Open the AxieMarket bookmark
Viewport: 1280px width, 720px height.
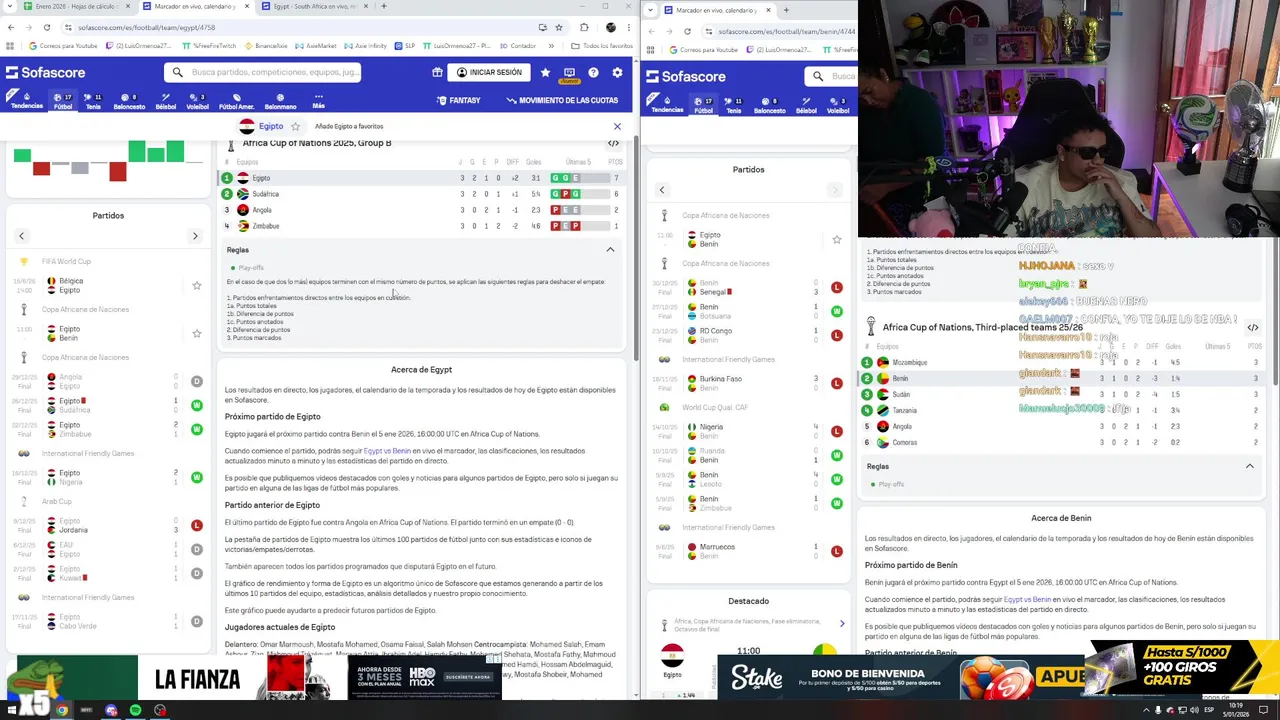click(316, 45)
